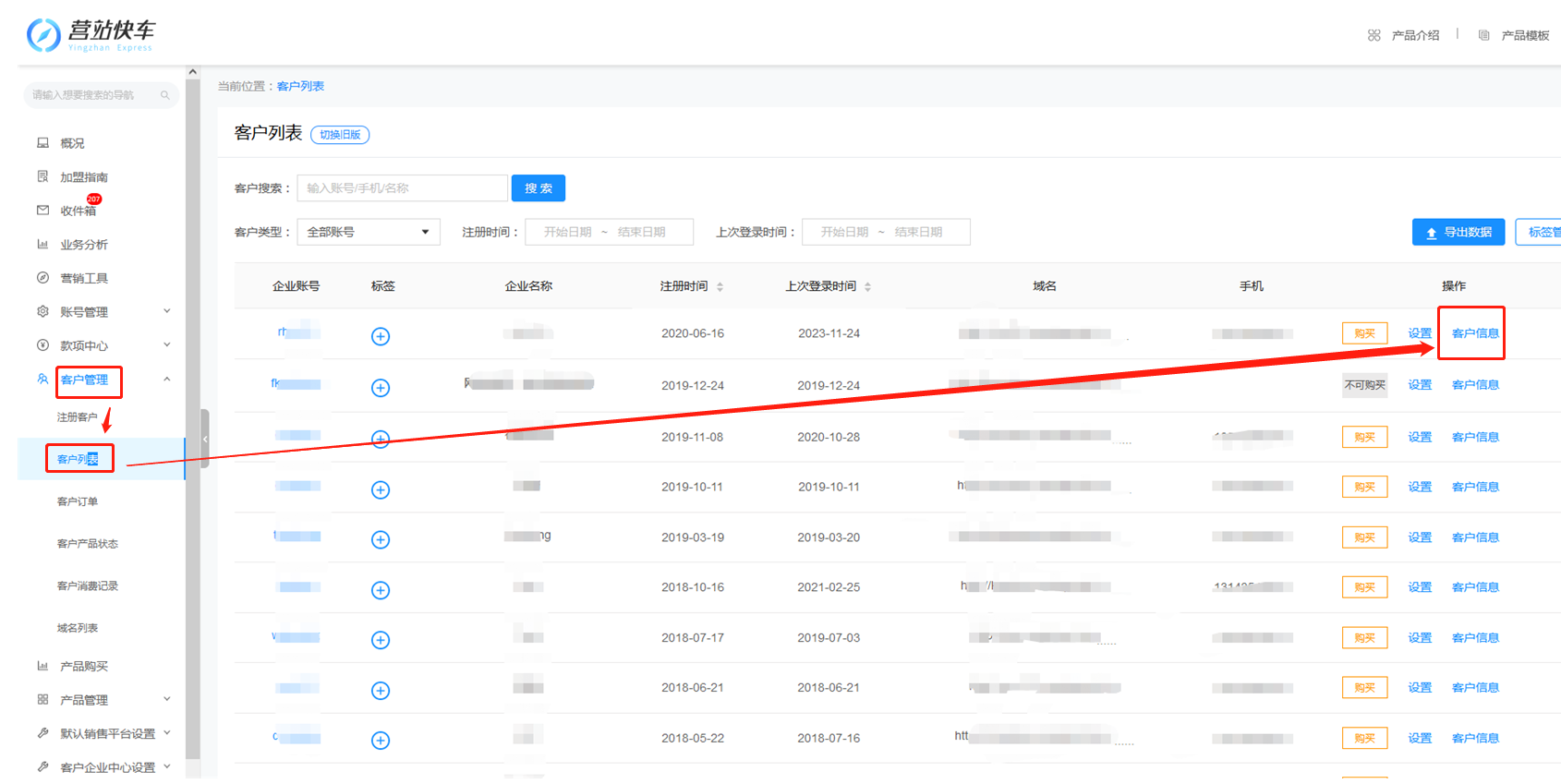Click the 切换旧版 switch-version button

(x=340, y=135)
